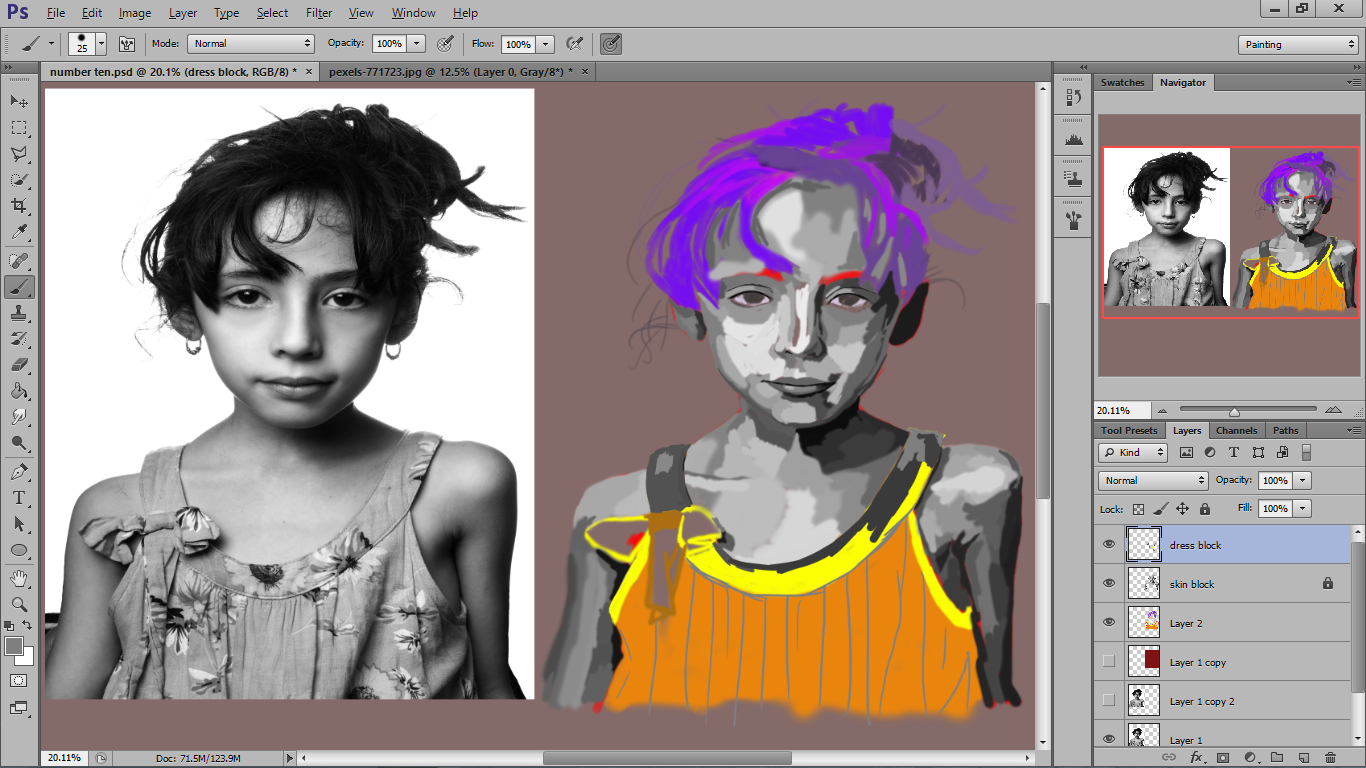Create new fill or adjustment layer
Viewport: 1366px width, 768px height.
tap(1249, 757)
